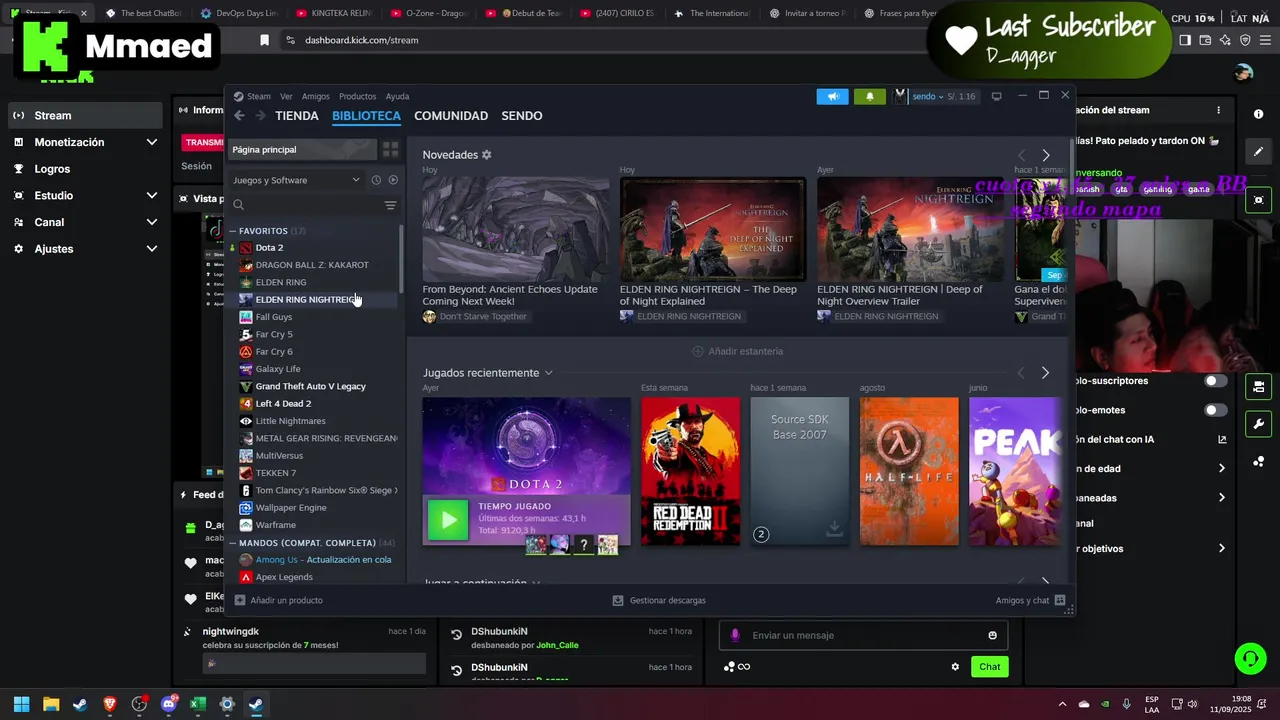Open Windows Start button on taskbar
This screenshot has height=720, width=1280.
(21, 704)
